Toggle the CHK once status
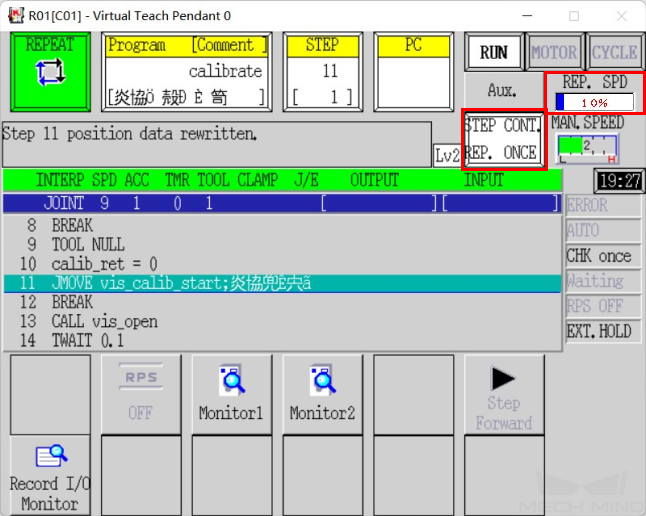The width and height of the screenshot is (646, 516). click(604, 256)
